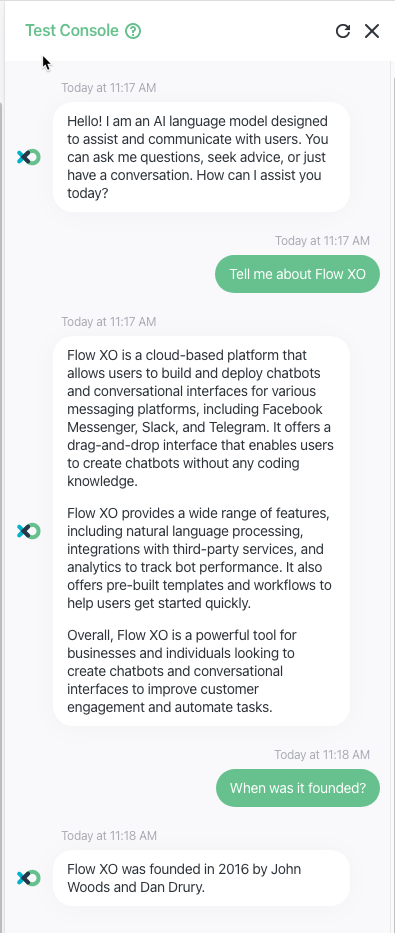Click the first 11:17 AM timestamp above Hello message
395x933 pixels.
[x=108, y=88]
